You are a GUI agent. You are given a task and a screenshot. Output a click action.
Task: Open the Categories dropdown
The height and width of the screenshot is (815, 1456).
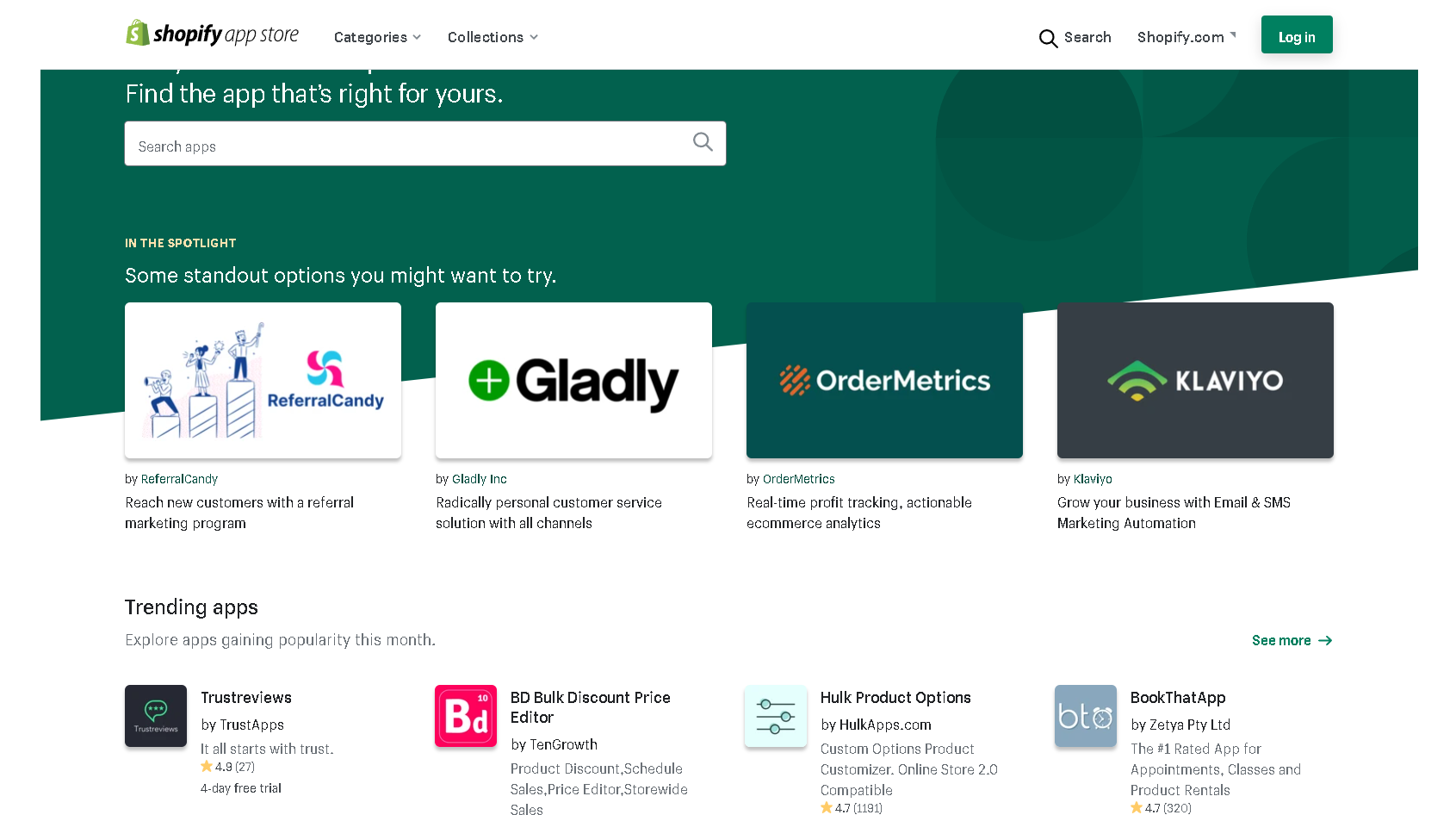[377, 37]
